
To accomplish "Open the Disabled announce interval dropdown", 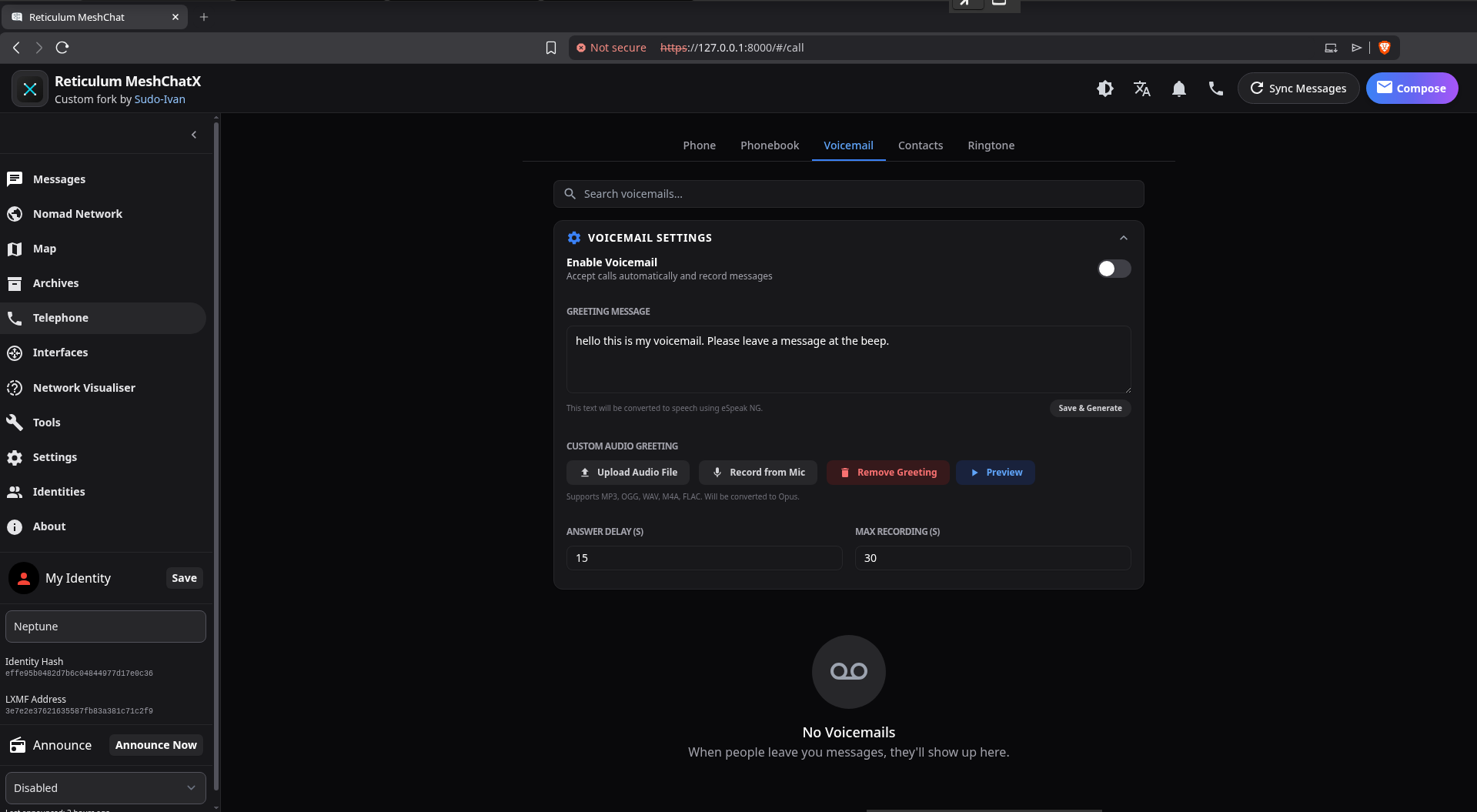I will [105, 787].
